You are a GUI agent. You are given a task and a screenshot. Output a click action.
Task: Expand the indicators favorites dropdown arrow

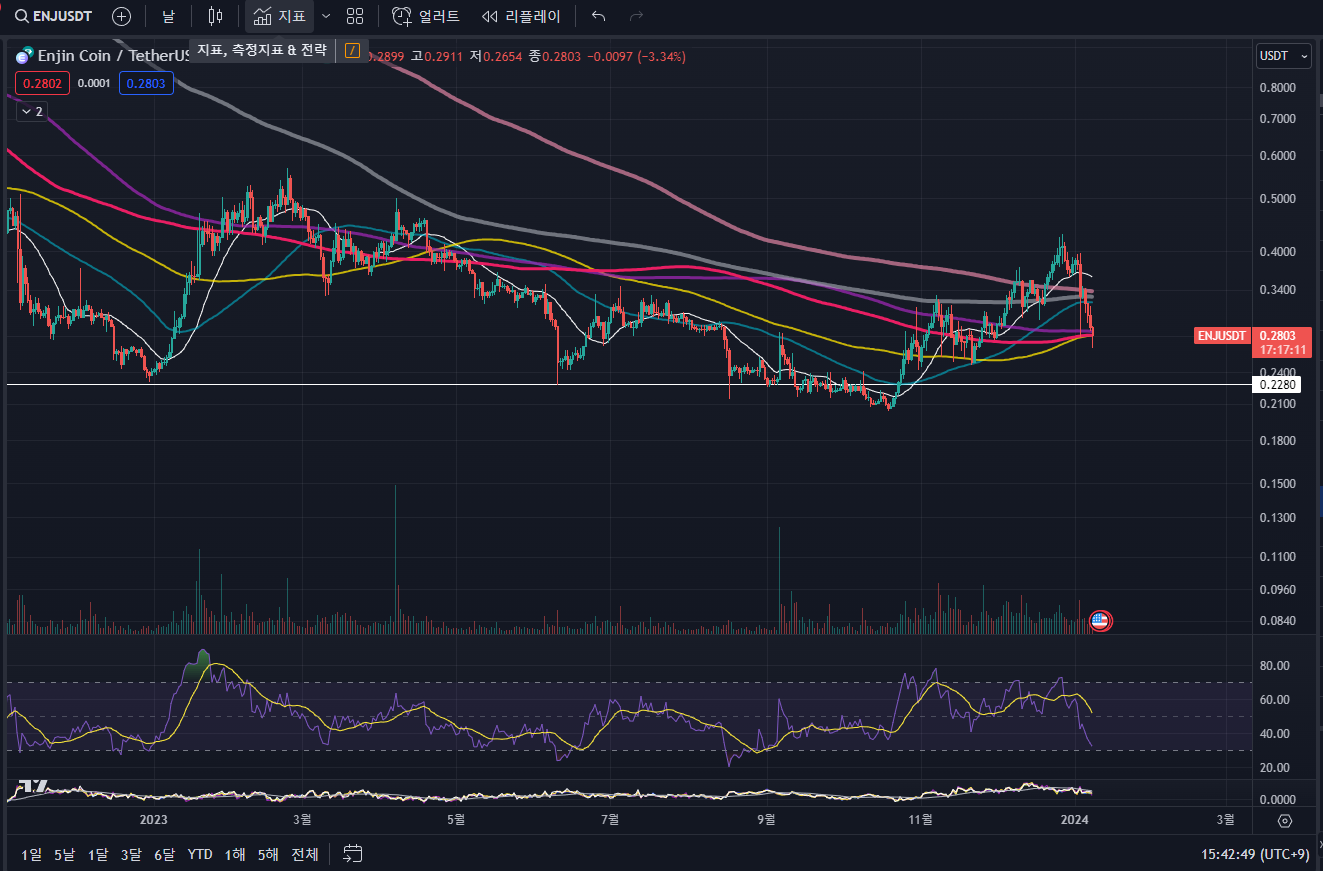326,16
